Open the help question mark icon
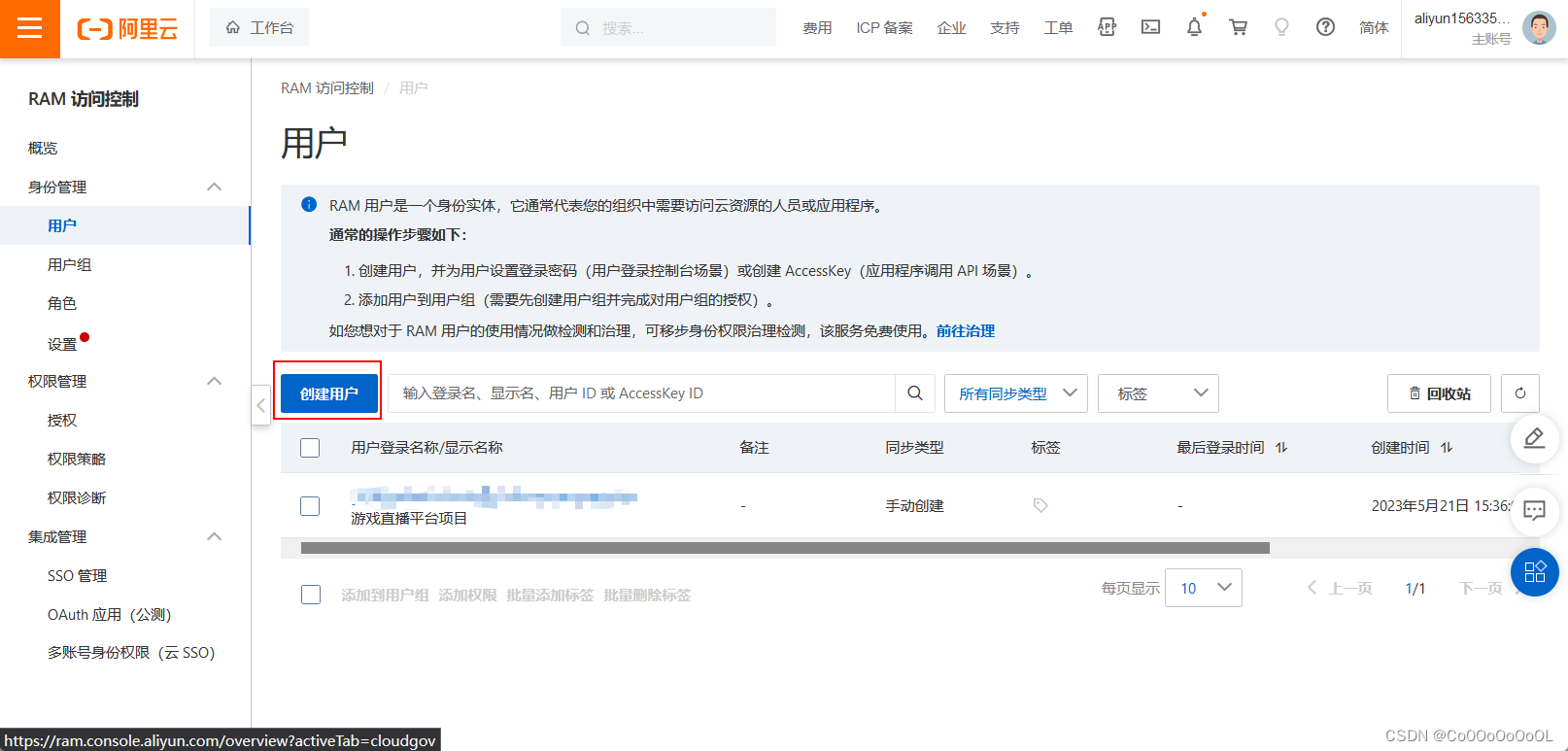Screen dimensions: 1568x751 1325,27
